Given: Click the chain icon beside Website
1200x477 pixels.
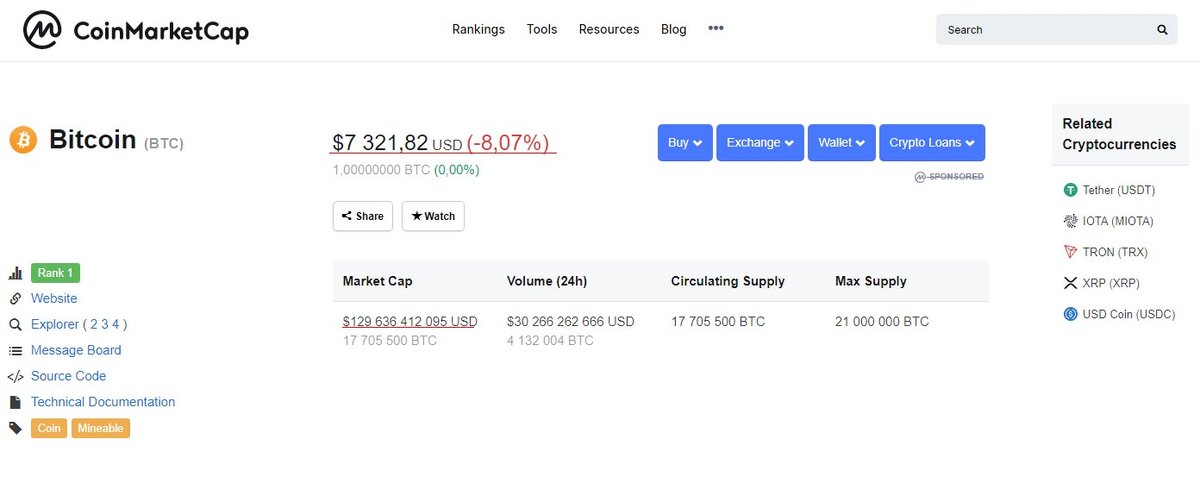Looking at the screenshot, I should tap(15, 299).
